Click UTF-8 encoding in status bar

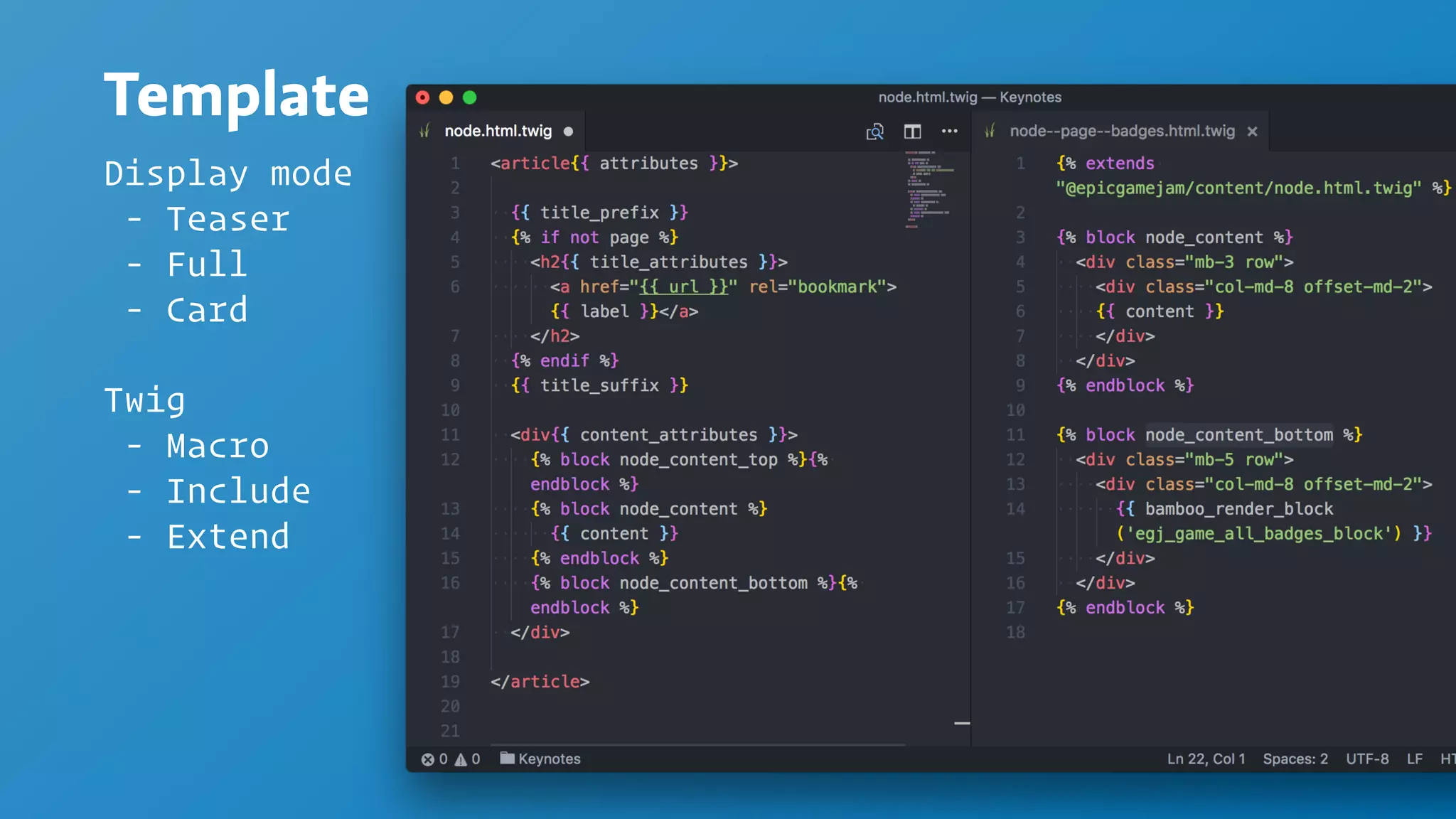1367,759
